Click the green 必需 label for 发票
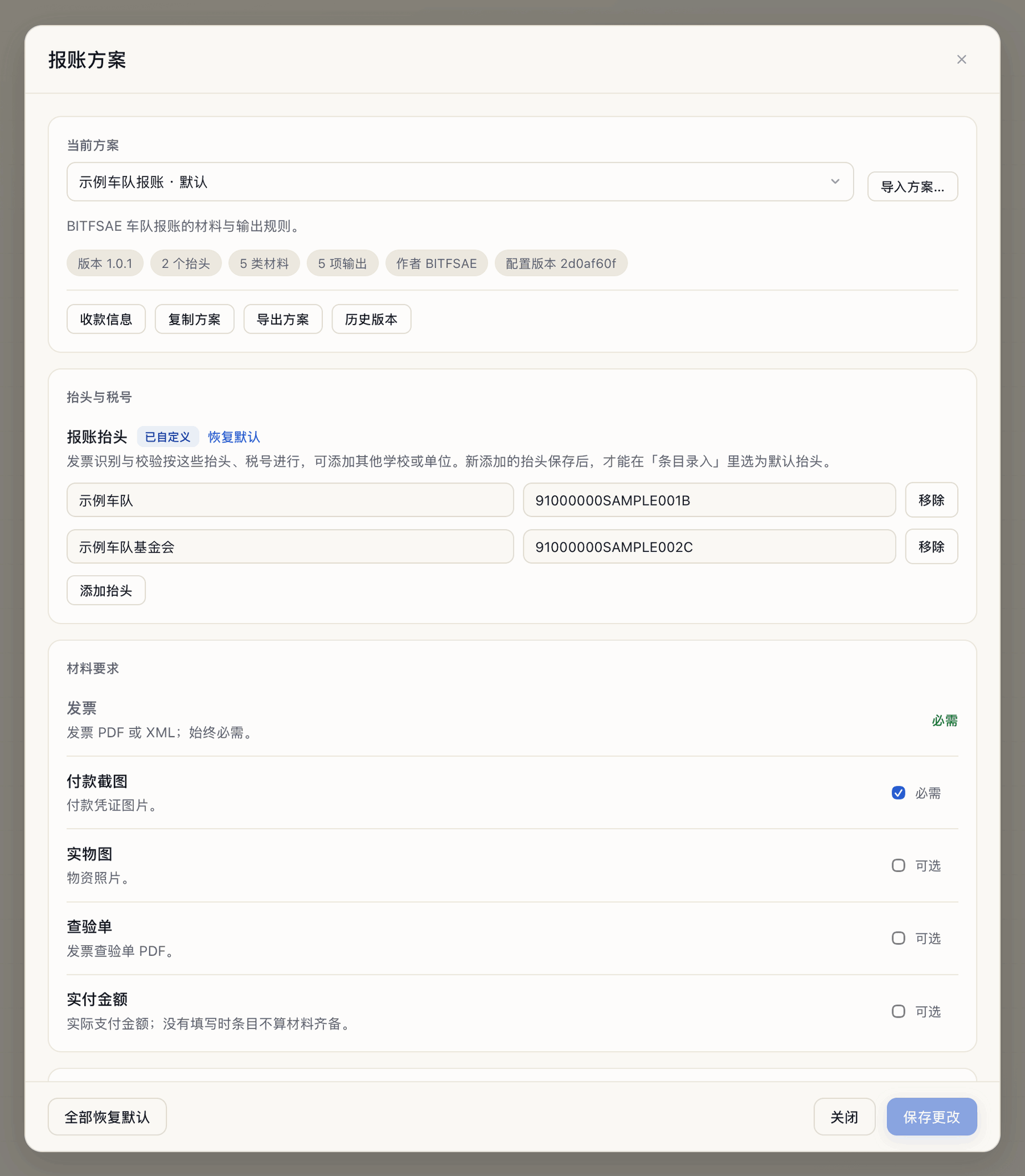This screenshot has width=1025, height=1176. [x=944, y=721]
